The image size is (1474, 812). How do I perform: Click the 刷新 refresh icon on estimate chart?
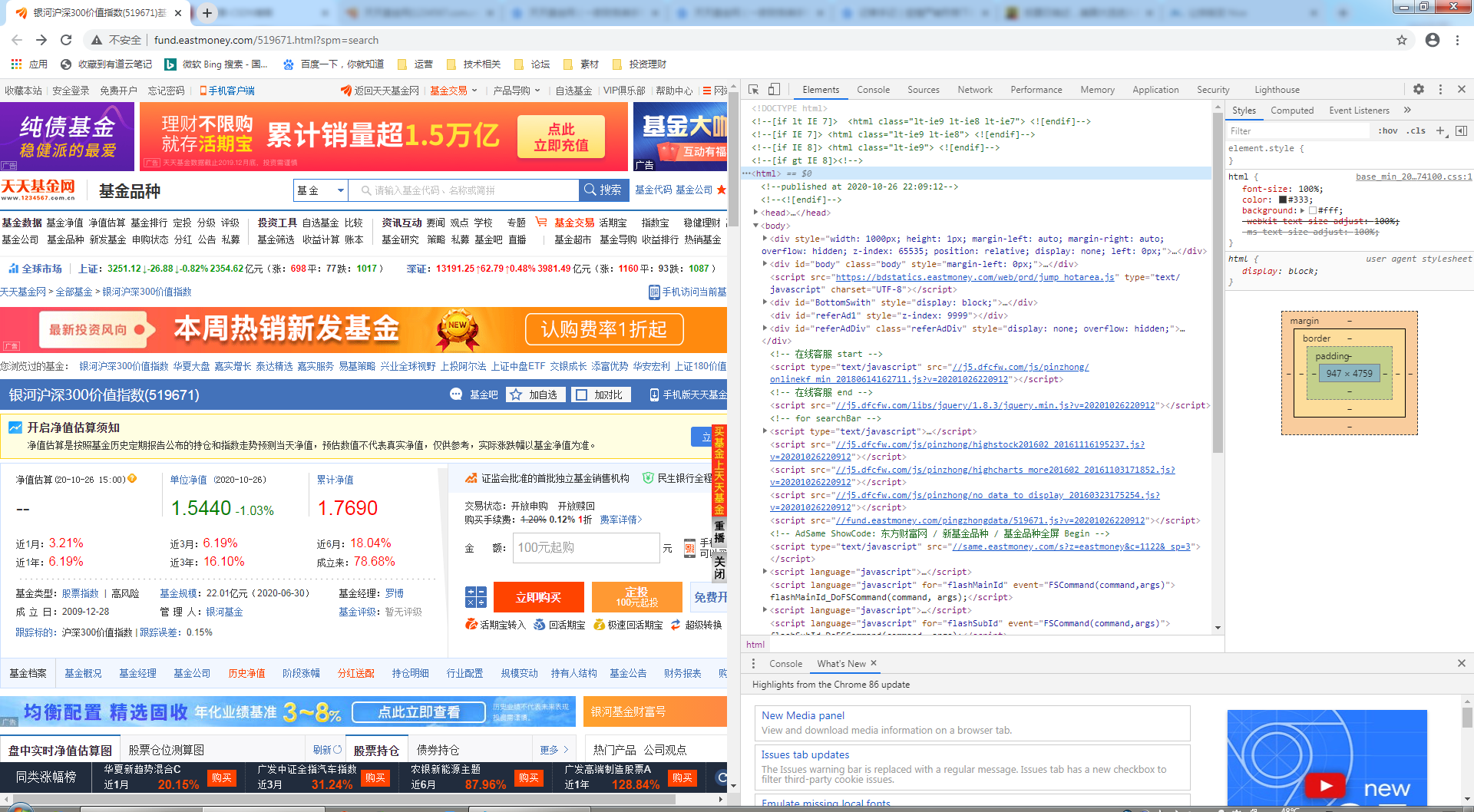point(337,749)
